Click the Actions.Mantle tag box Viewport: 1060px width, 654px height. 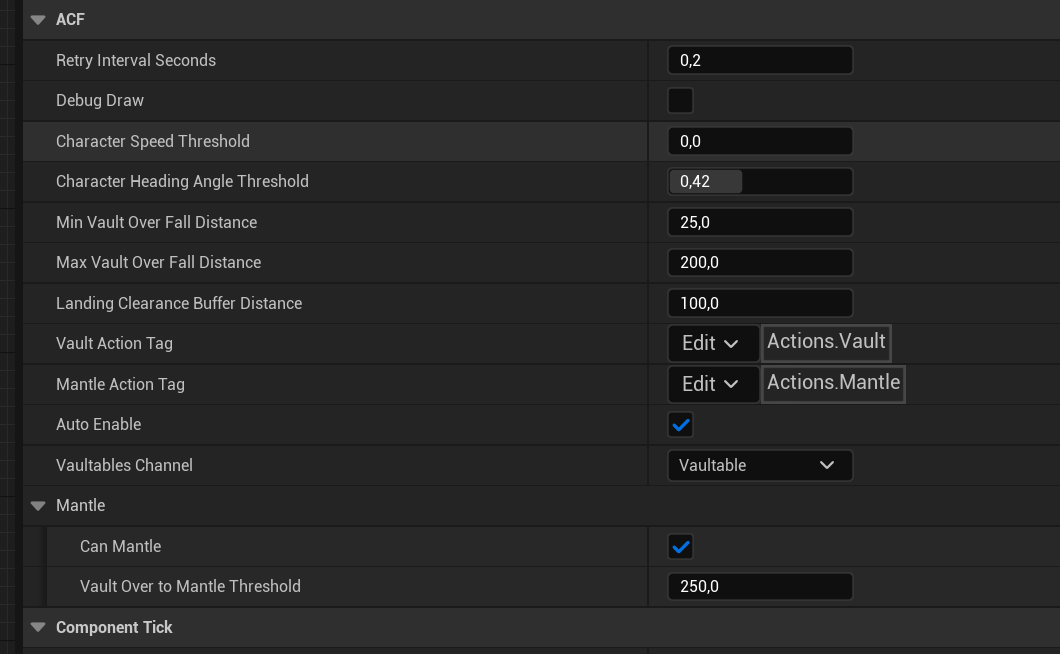coord(833,383)
